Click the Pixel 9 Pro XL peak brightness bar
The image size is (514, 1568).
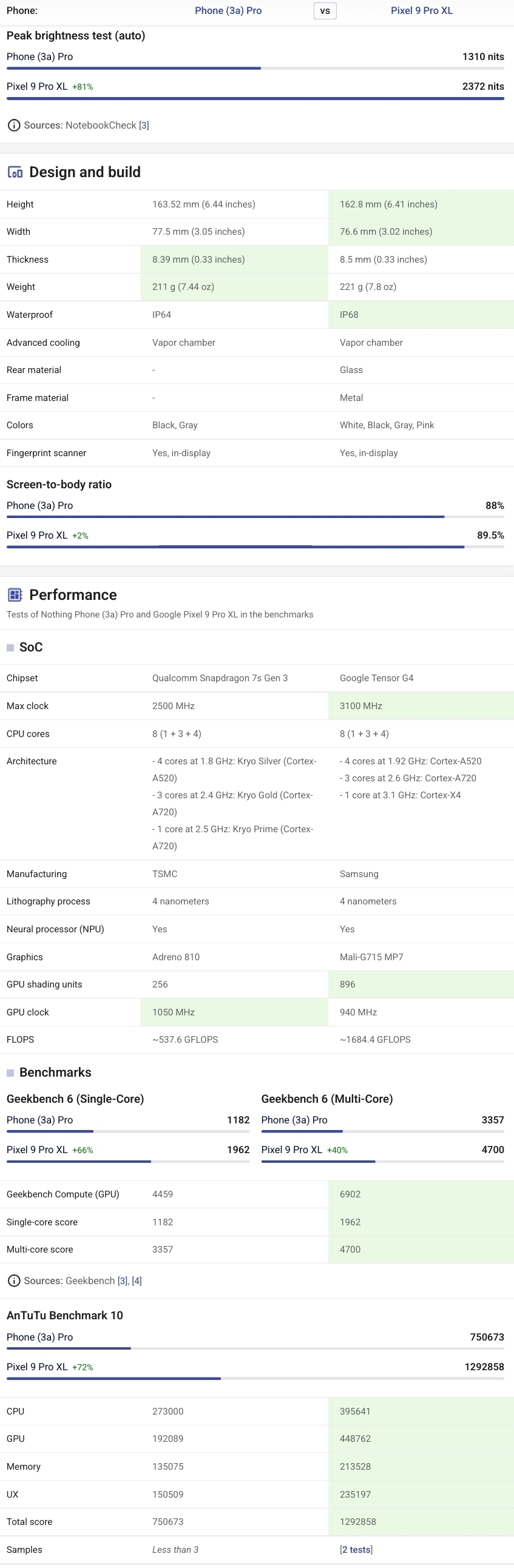click(x=255, y=98)
